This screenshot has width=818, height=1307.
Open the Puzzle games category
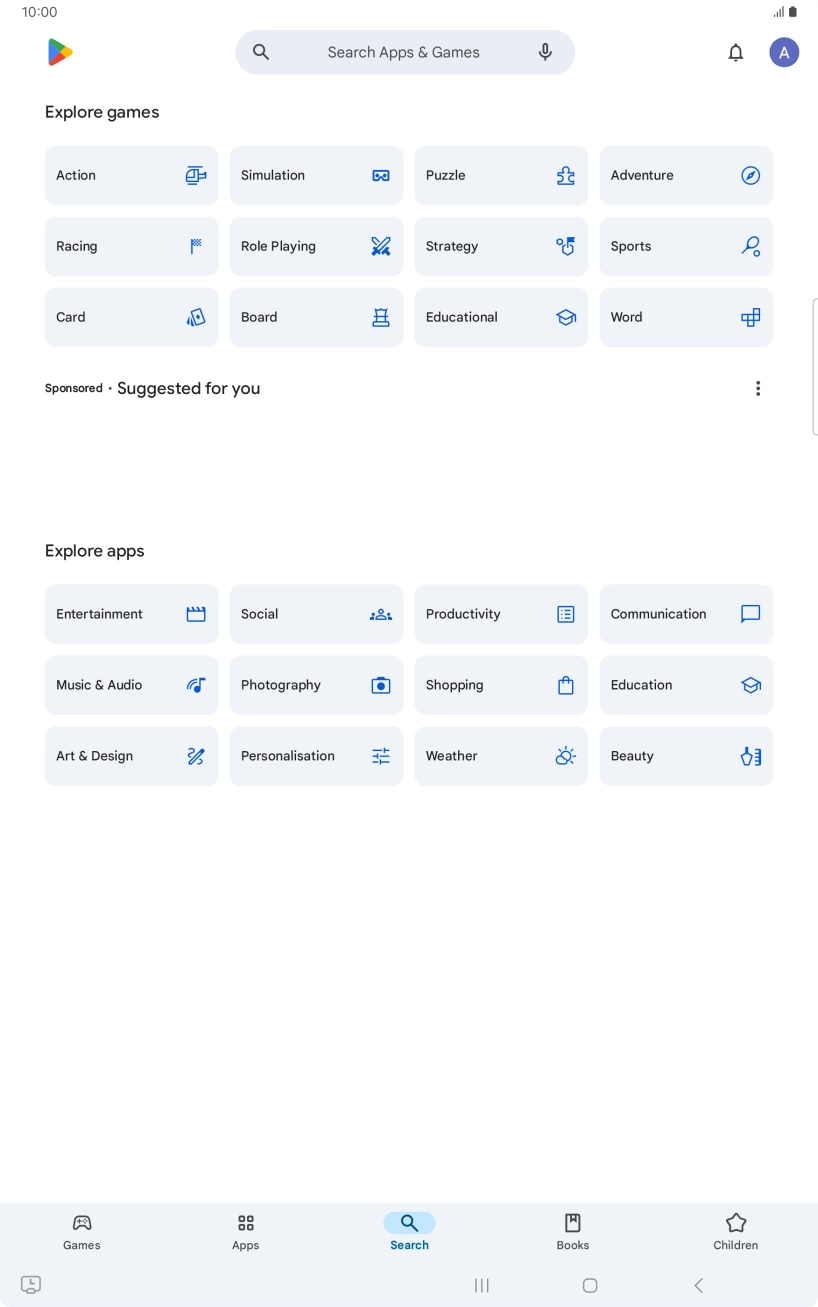pyautogui.click(x=501, y=175)
